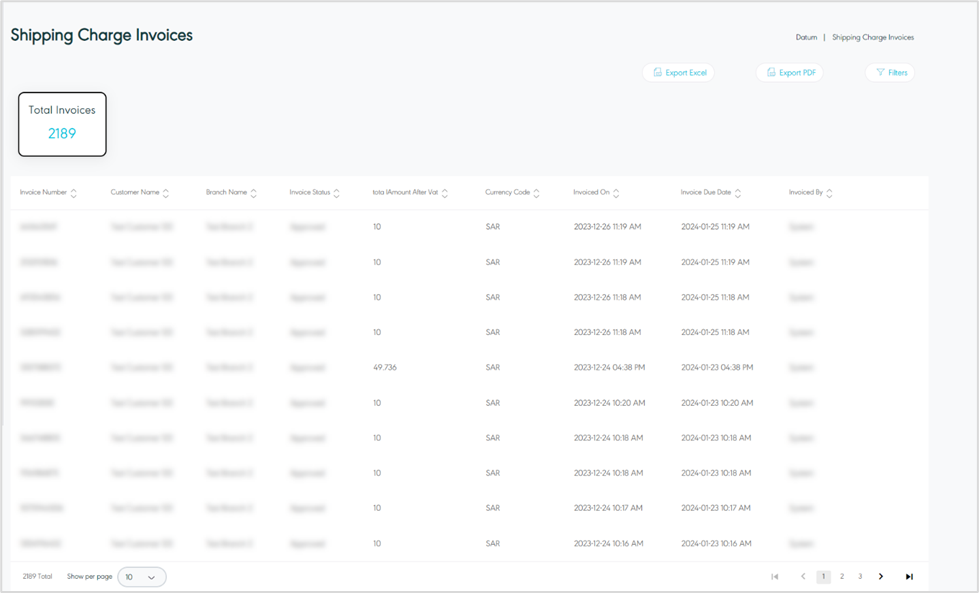
Task: Go to page 2
Action: tap(842, 577)
